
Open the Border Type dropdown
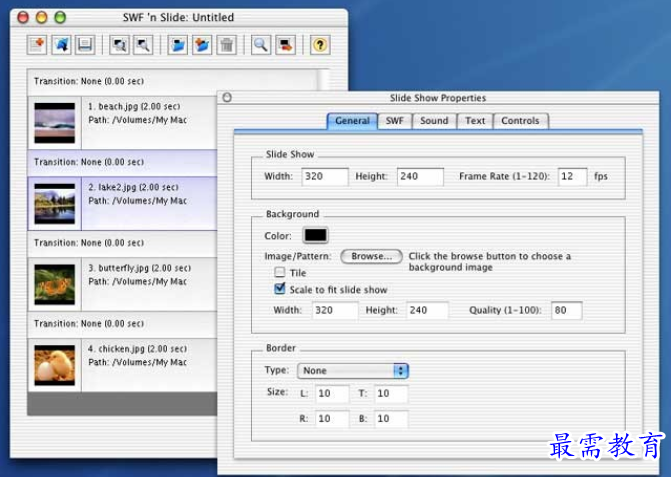point(353,371)
